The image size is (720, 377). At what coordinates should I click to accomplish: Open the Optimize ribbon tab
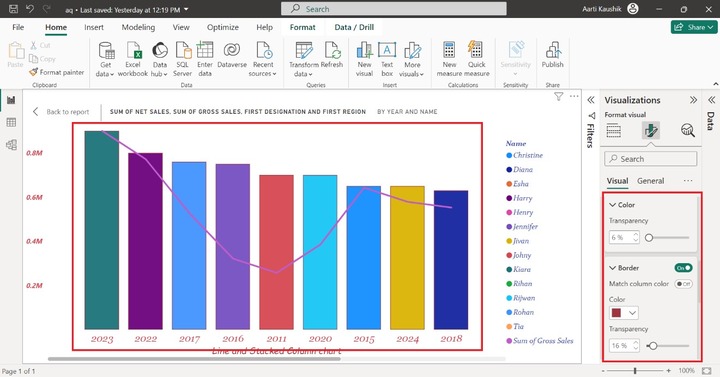coord(223,27)
